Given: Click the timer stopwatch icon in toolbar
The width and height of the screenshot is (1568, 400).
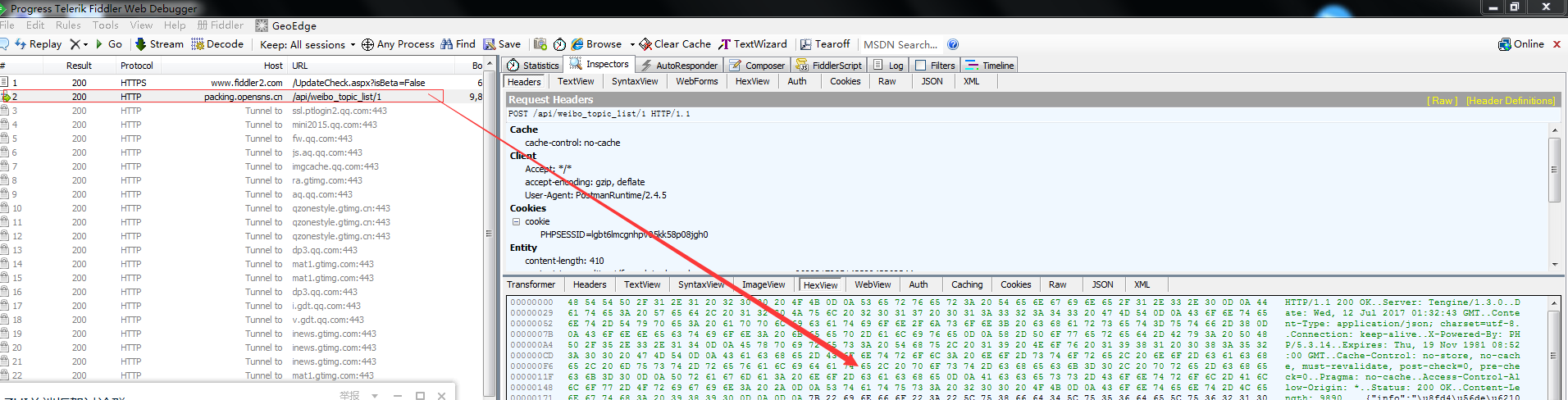Looking at the screenshot, I should (559, 44).
